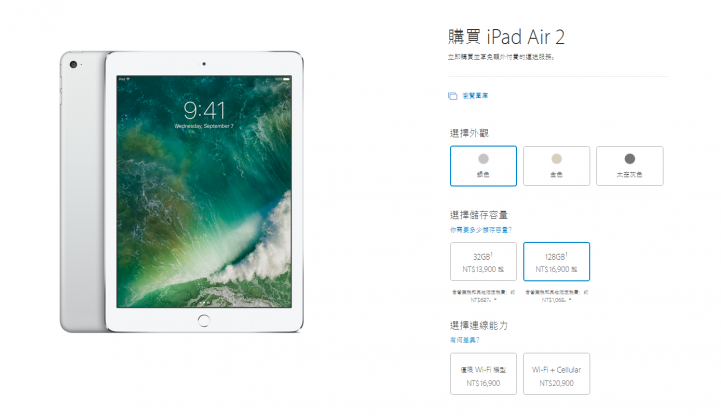Click the front camera dot above iPad screen

(x=204, y=64)
